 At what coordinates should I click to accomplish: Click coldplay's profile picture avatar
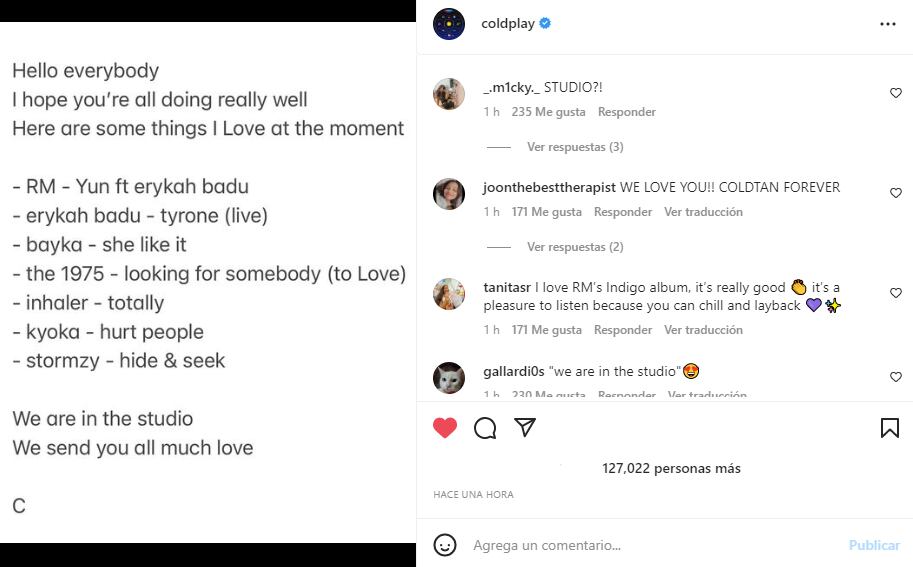point(449,24)
